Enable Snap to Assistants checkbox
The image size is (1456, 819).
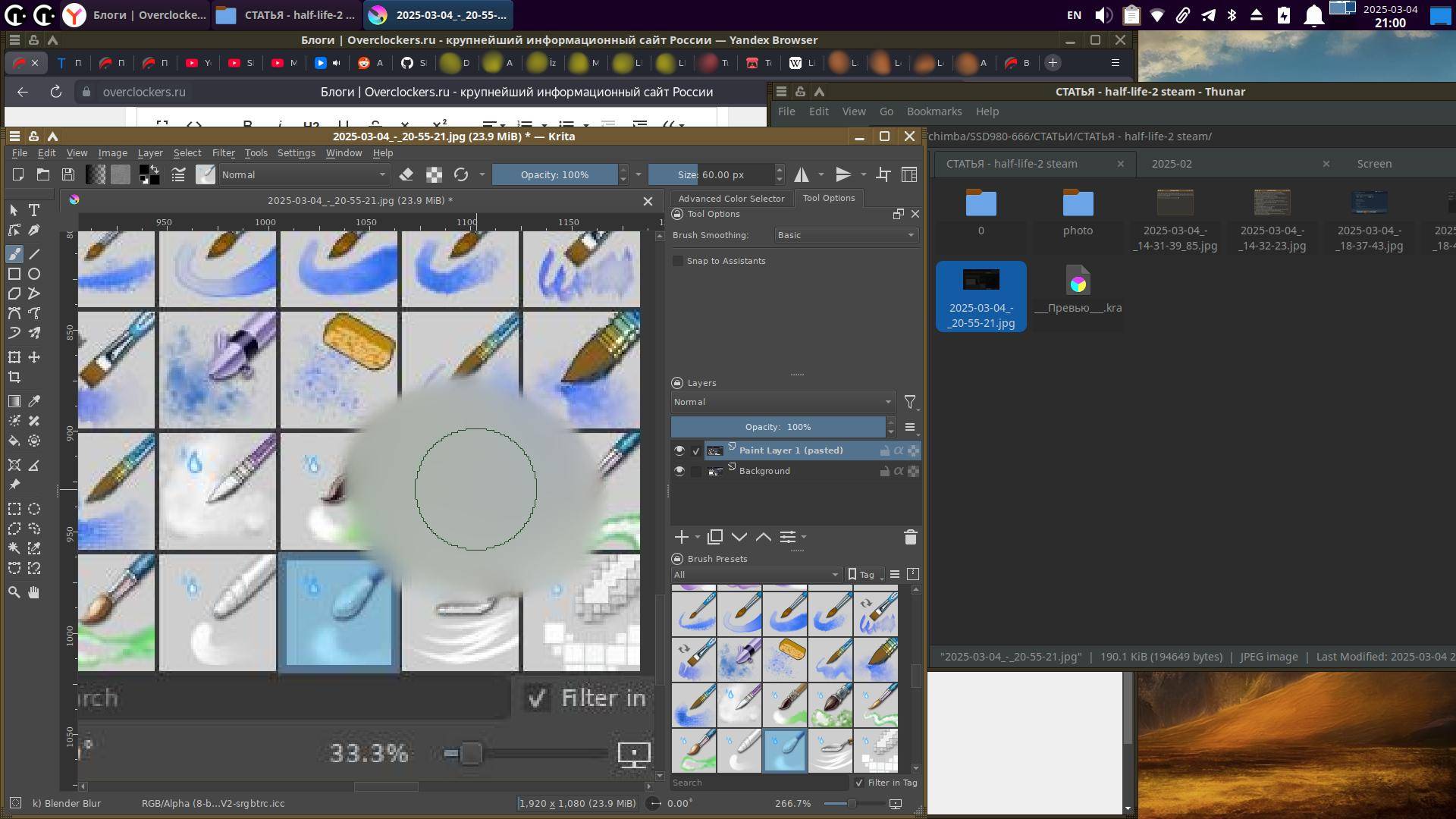678,261
